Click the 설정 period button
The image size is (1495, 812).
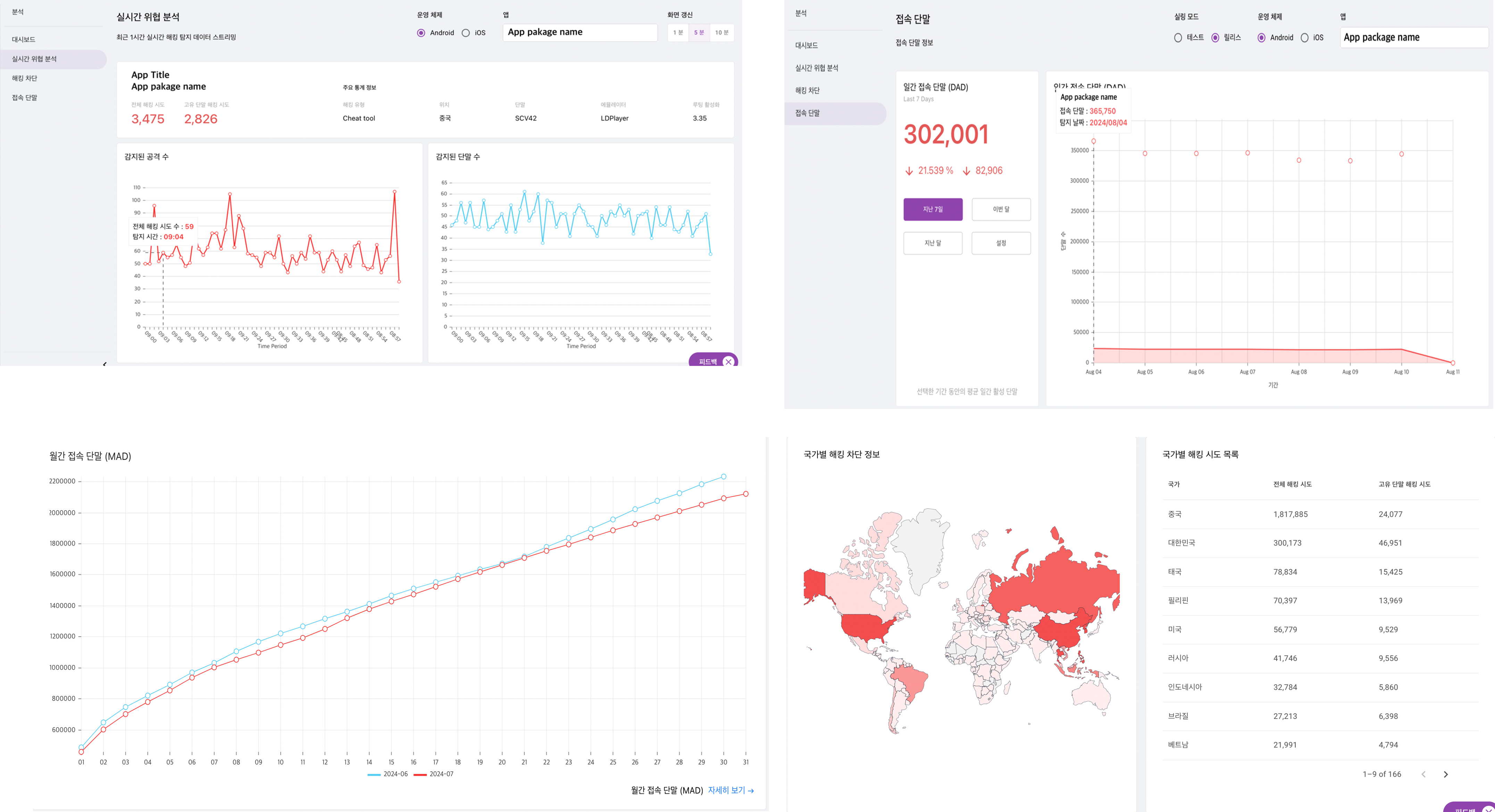pyautogui.click(x=1001, y=243)
